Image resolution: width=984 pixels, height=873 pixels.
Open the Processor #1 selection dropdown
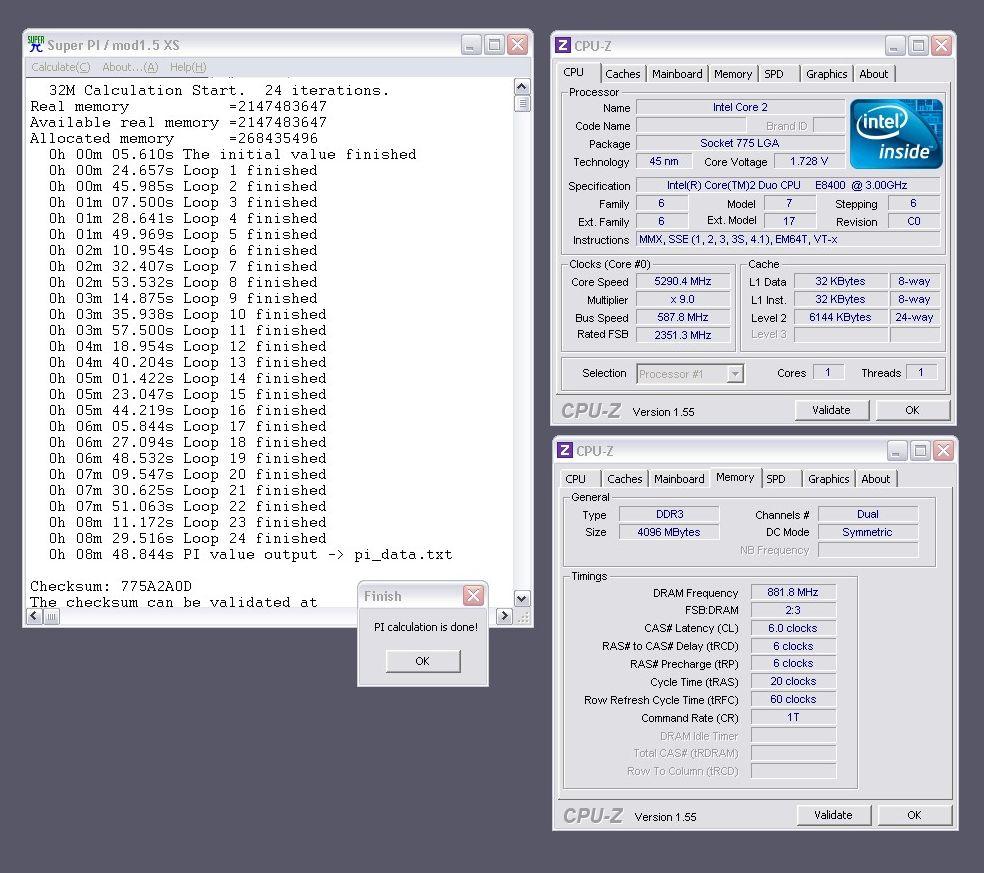735,374
